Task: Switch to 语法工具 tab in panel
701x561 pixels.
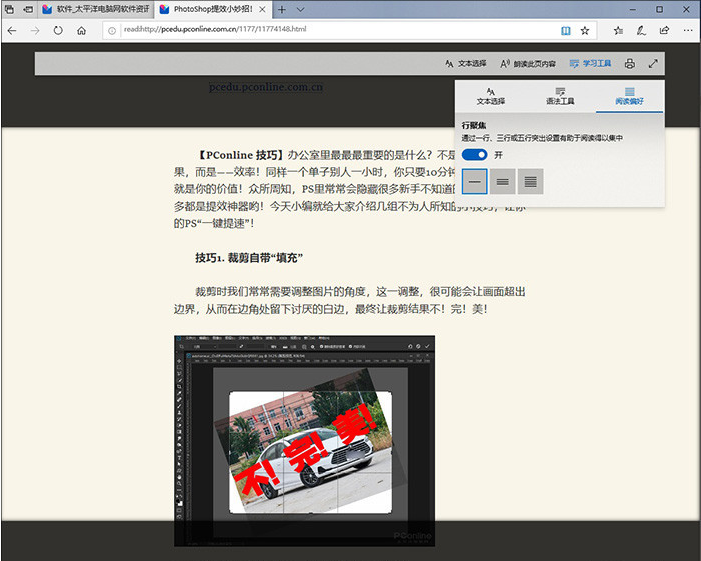Action: click(560, 96)
